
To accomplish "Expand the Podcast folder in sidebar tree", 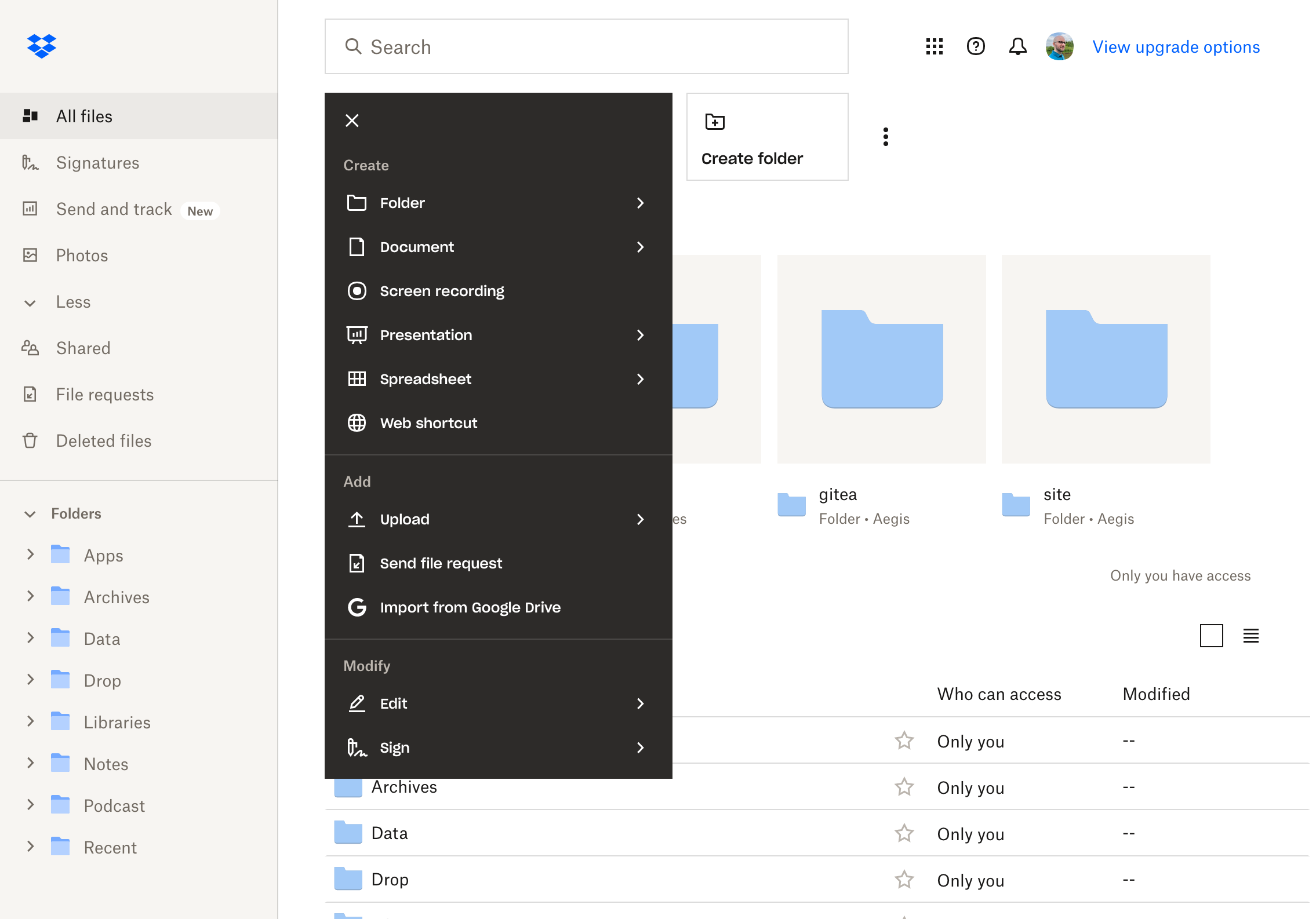I will point(31,805).
